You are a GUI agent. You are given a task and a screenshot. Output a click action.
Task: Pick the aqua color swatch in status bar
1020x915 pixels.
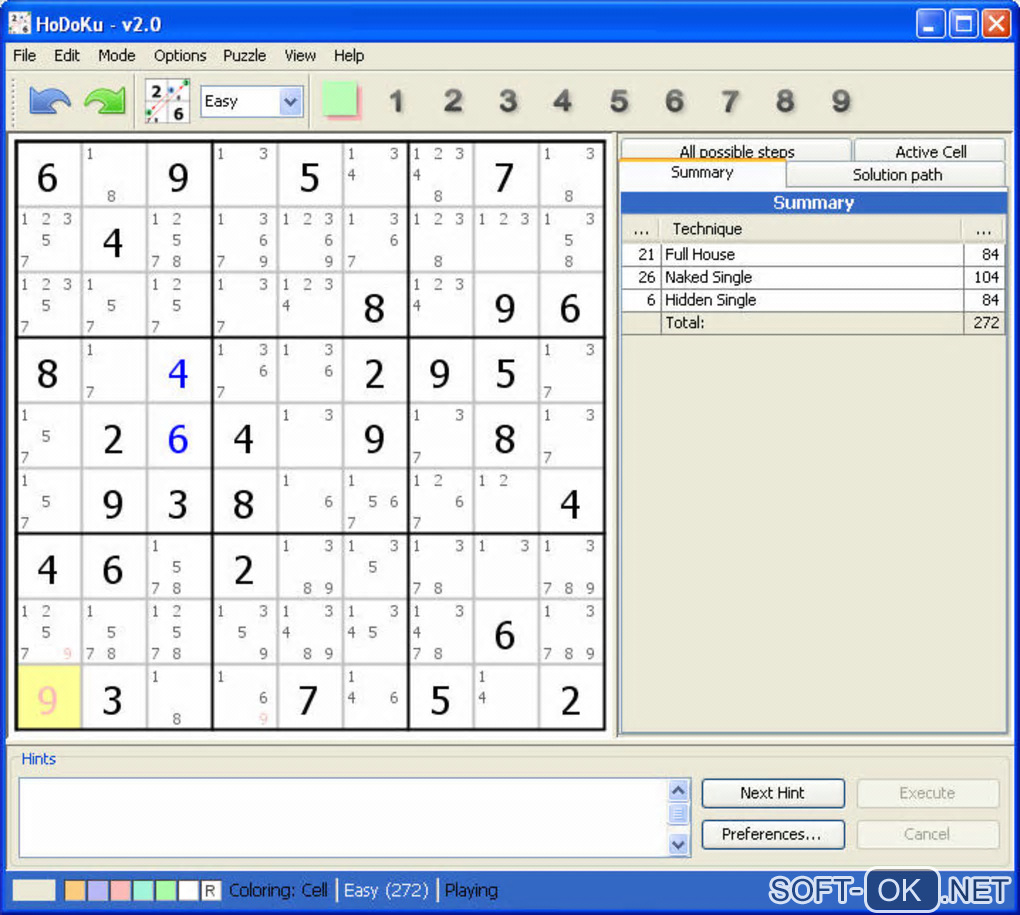[x=143, y=890]
